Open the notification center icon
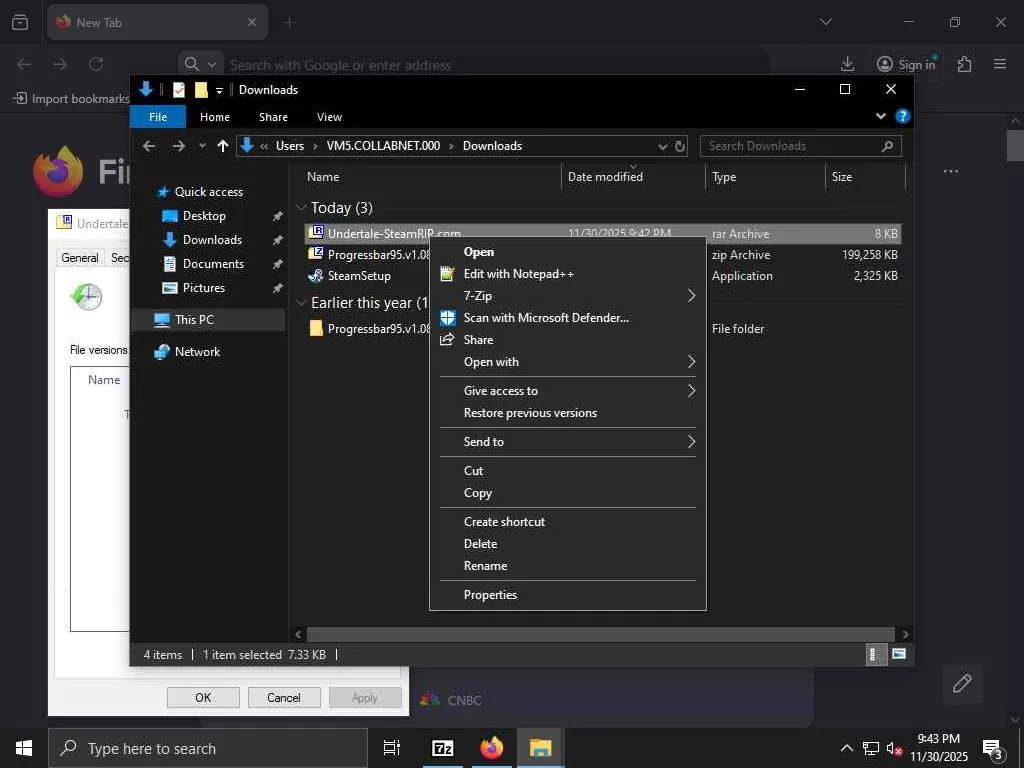 tap(993, 749)
